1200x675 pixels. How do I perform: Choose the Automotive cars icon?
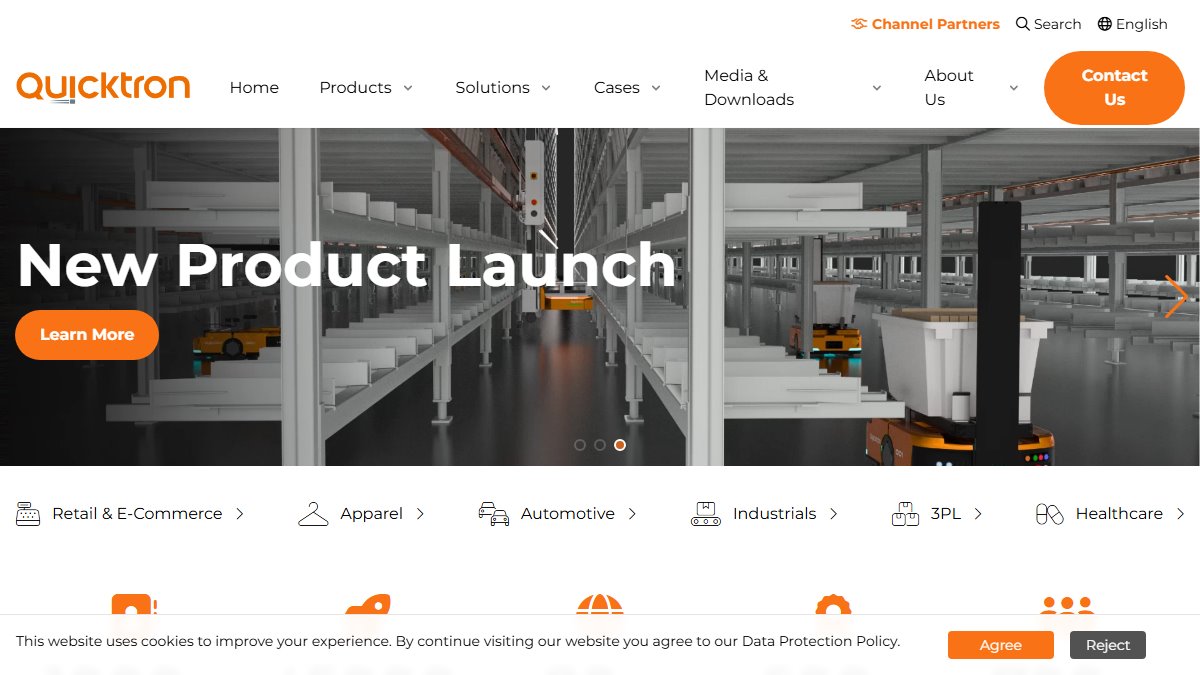494,514
